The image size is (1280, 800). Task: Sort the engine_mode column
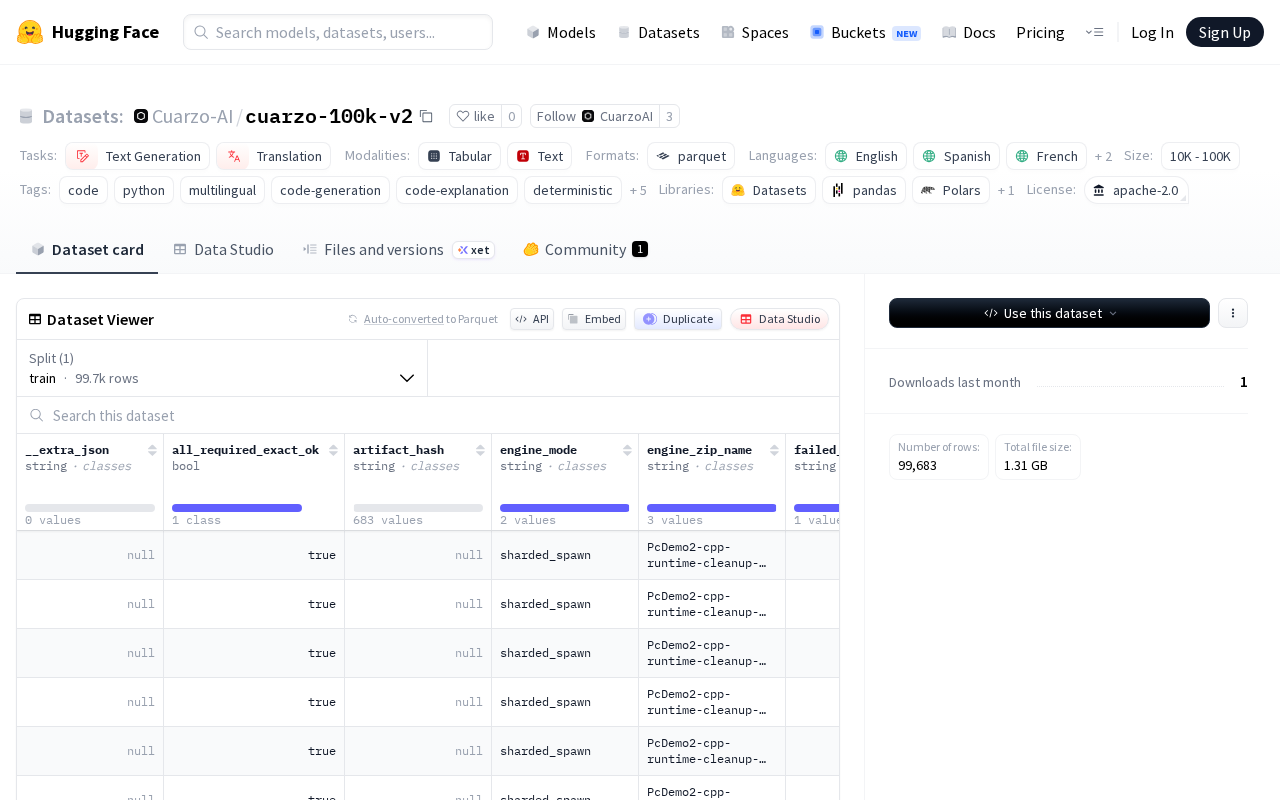627,450
